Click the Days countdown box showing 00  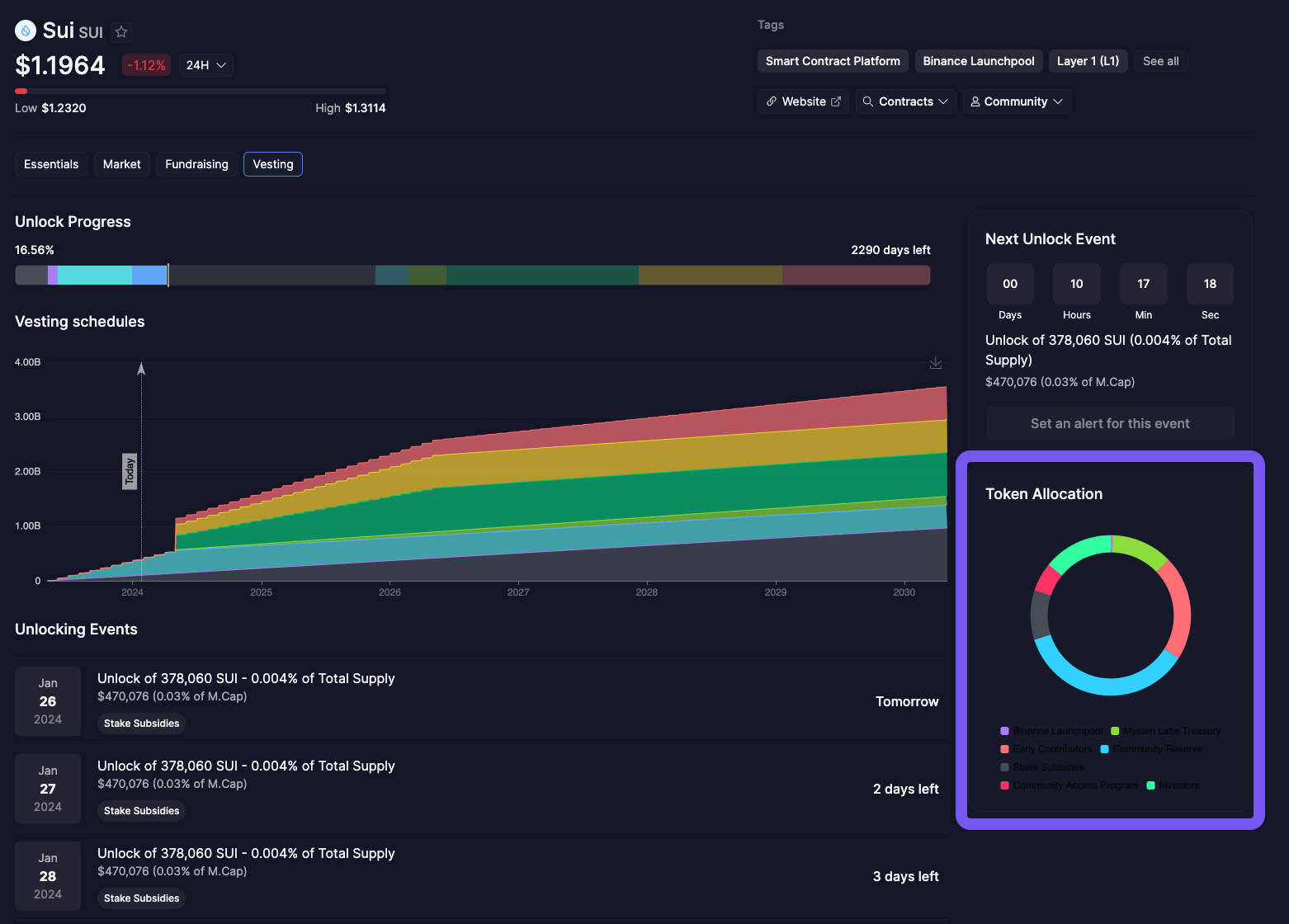1010,284
